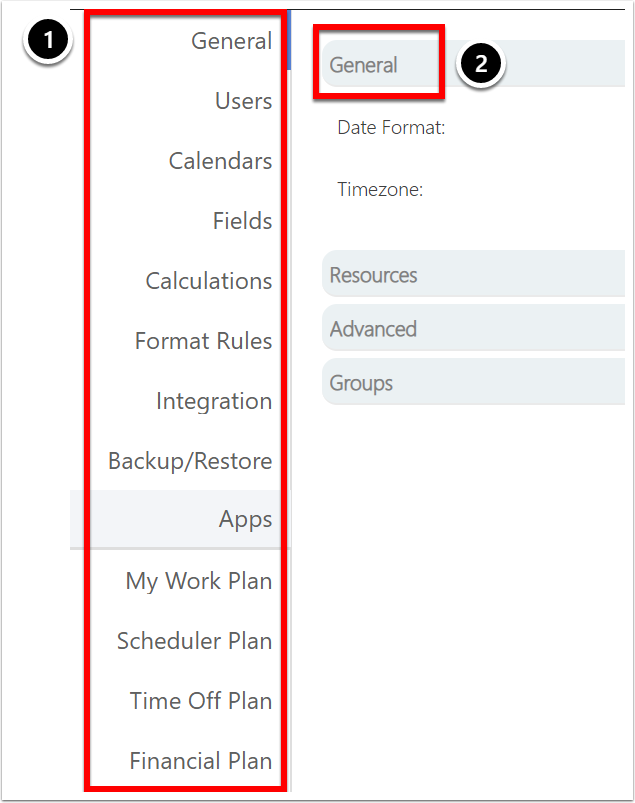
Task: Open the General settings menu item
Action: (231, 41)
